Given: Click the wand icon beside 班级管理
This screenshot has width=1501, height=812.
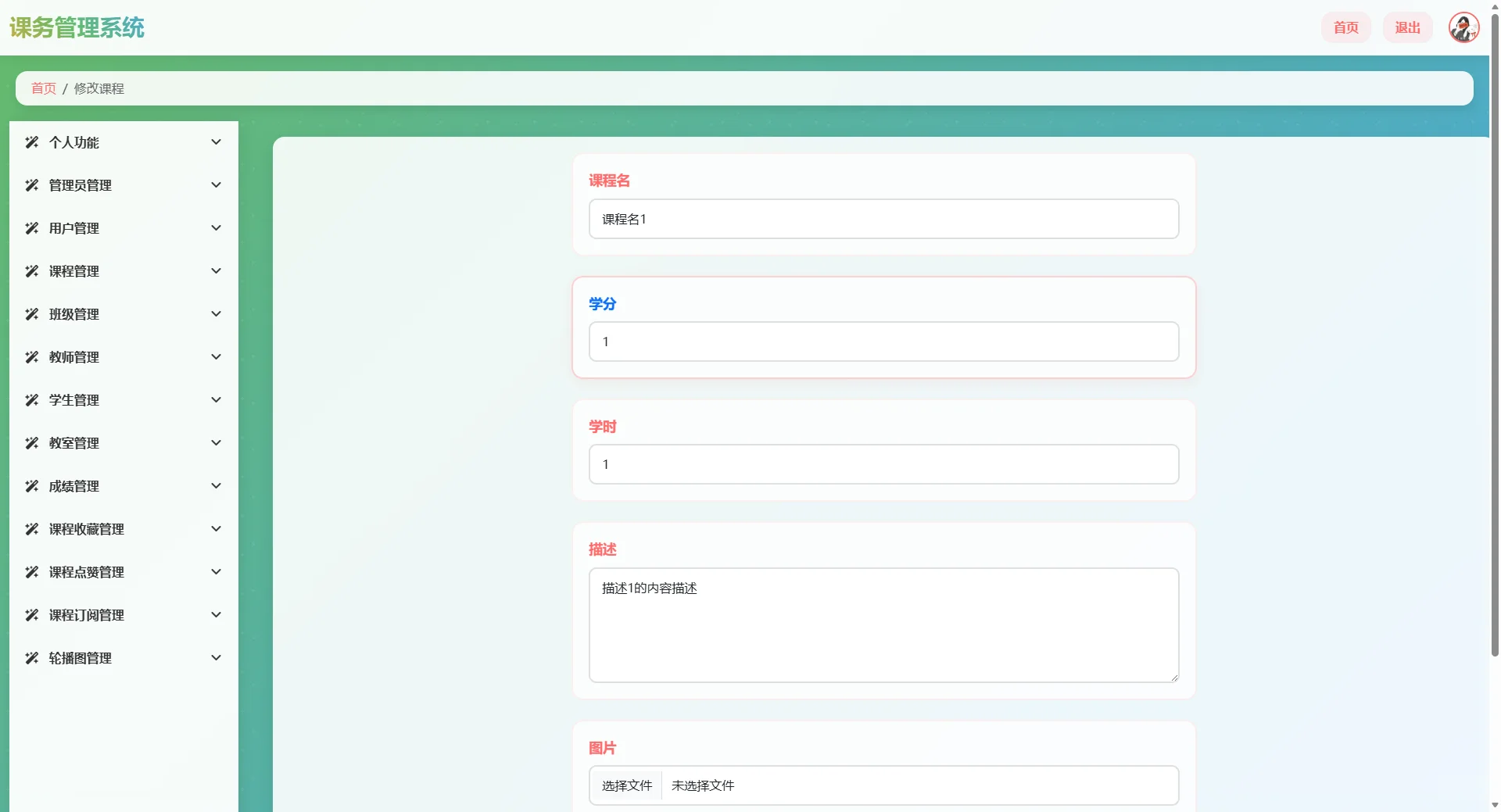Looking at the screenshot, I should pyautogui.click(x=31, y=314).
